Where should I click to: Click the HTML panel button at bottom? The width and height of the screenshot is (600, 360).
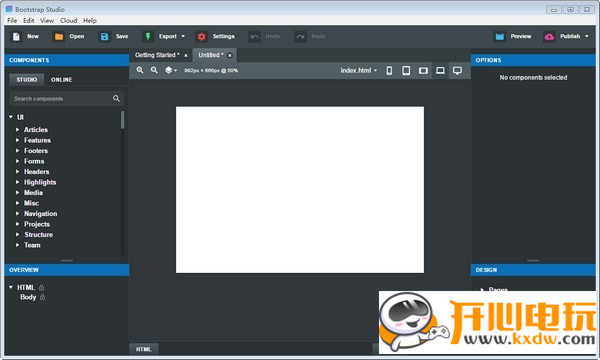click(143, 349)
